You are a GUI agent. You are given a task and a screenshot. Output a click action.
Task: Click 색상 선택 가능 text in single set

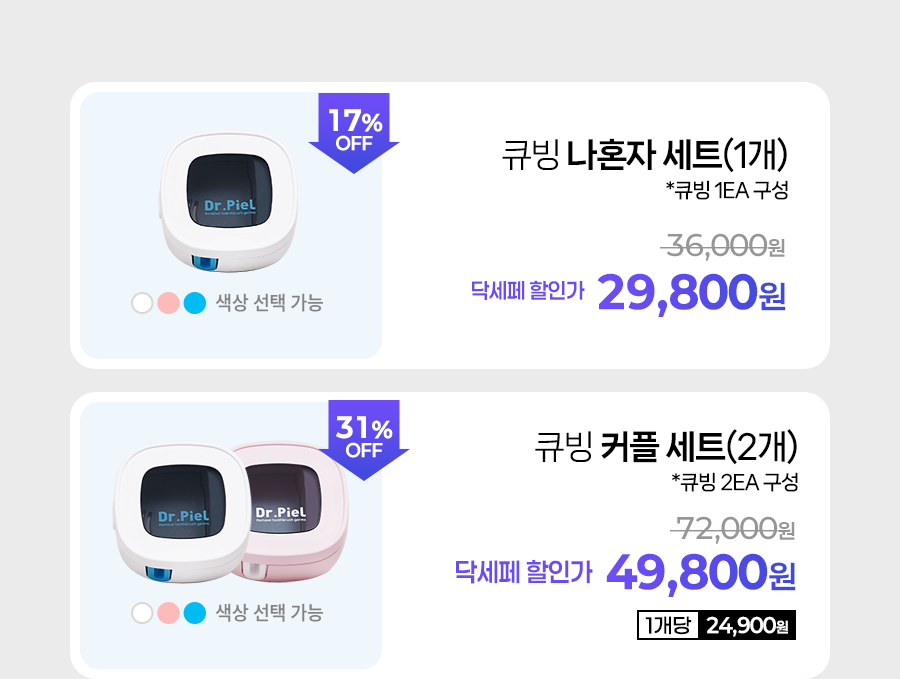(269, 302)
